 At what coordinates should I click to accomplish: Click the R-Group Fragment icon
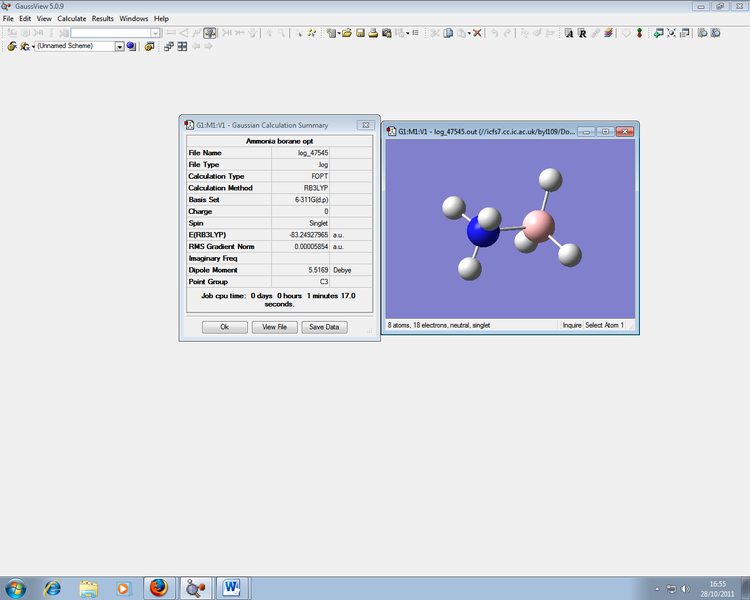[x=38, y=33]
